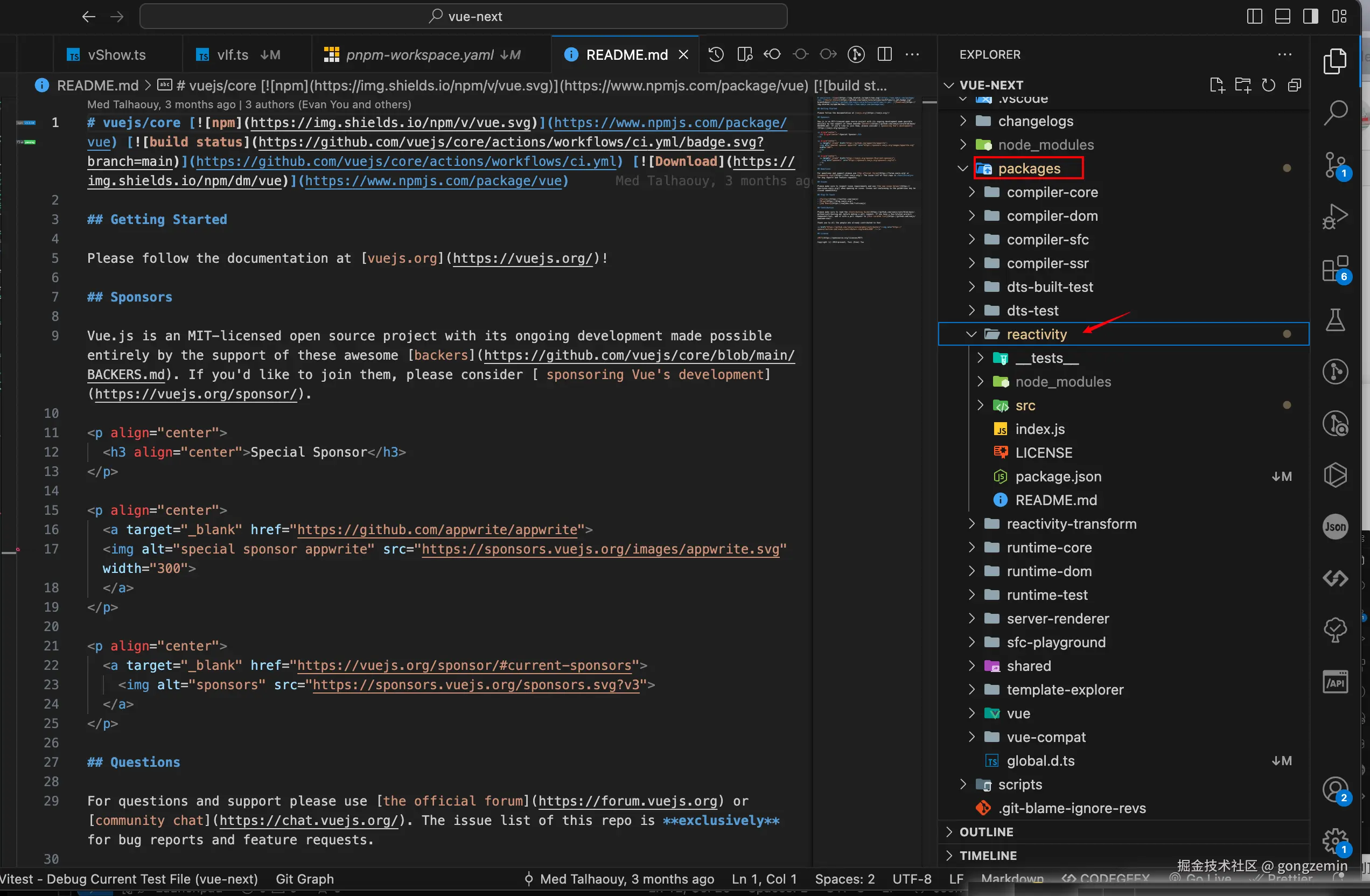1370x896 pixels.
Task: Open the Search view in activity bar
Action: click(x=1335, y=113)
